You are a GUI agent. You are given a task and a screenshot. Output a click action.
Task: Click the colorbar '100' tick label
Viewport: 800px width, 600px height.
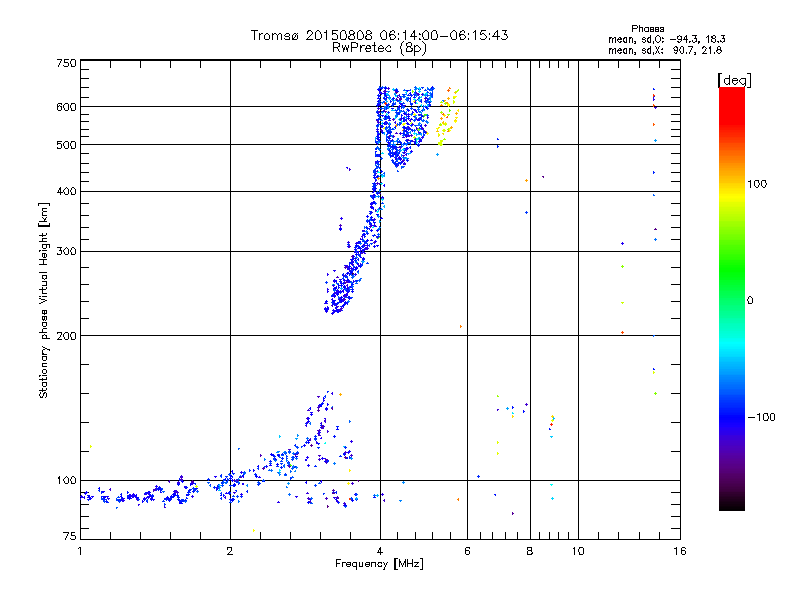757,184
